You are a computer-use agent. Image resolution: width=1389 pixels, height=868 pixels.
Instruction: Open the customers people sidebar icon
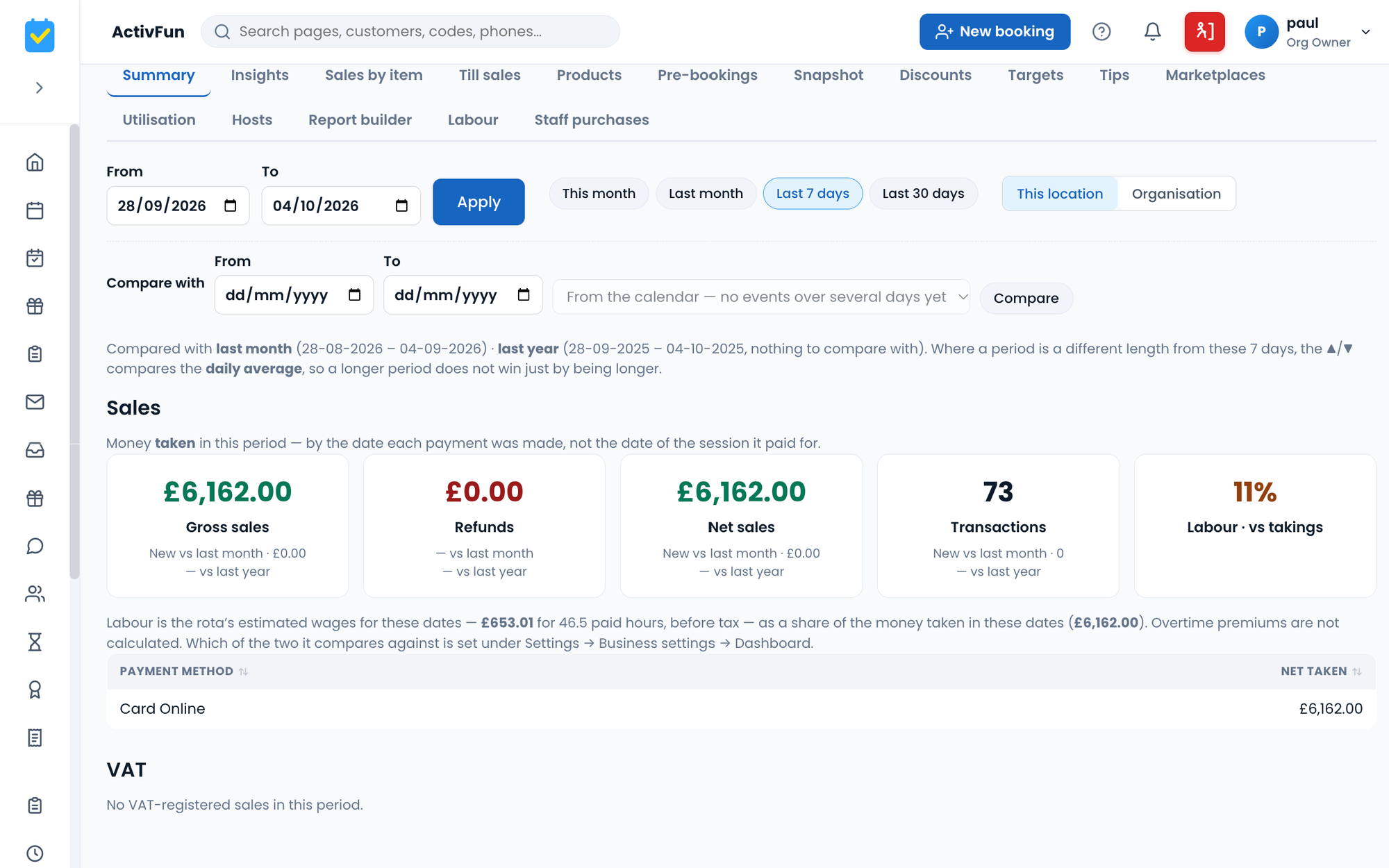tap(35, 594)
